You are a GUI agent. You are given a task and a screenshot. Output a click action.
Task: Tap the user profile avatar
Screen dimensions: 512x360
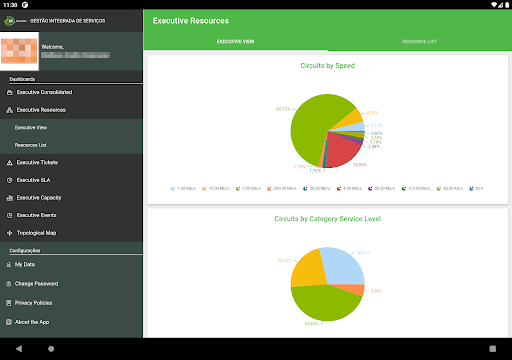tap(19, 51)
